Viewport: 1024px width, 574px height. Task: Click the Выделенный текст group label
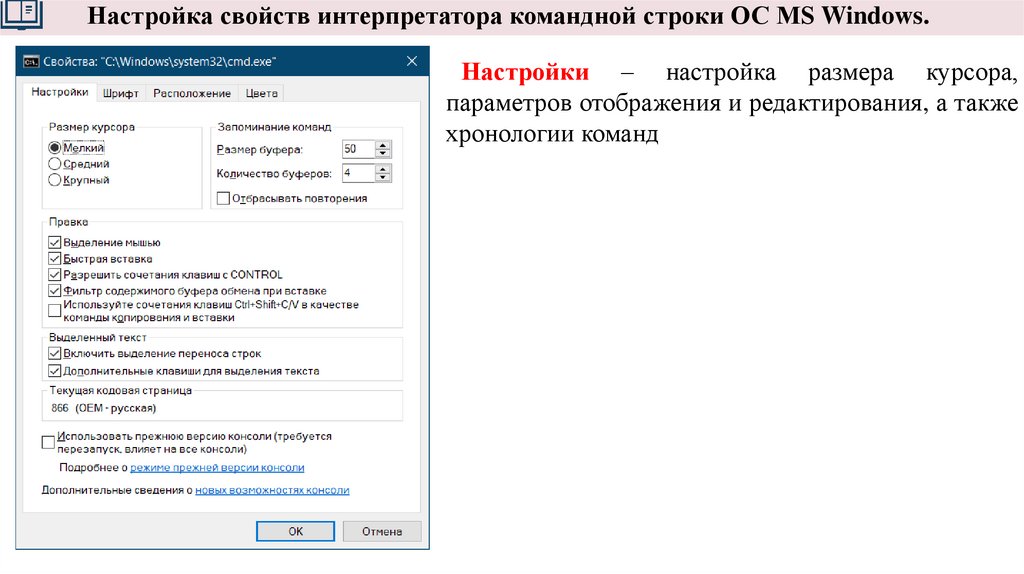[x=97, y=338]
